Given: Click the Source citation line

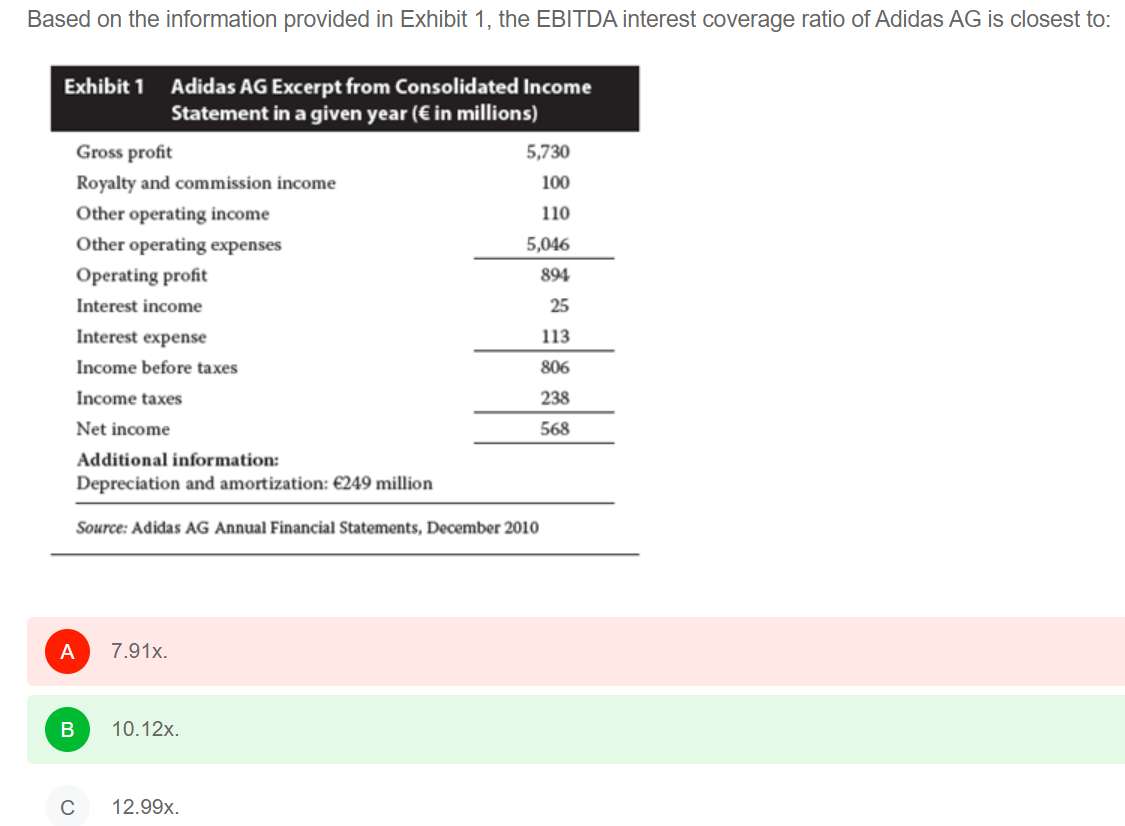Looking at the screenshot, I should click(307, 527).
